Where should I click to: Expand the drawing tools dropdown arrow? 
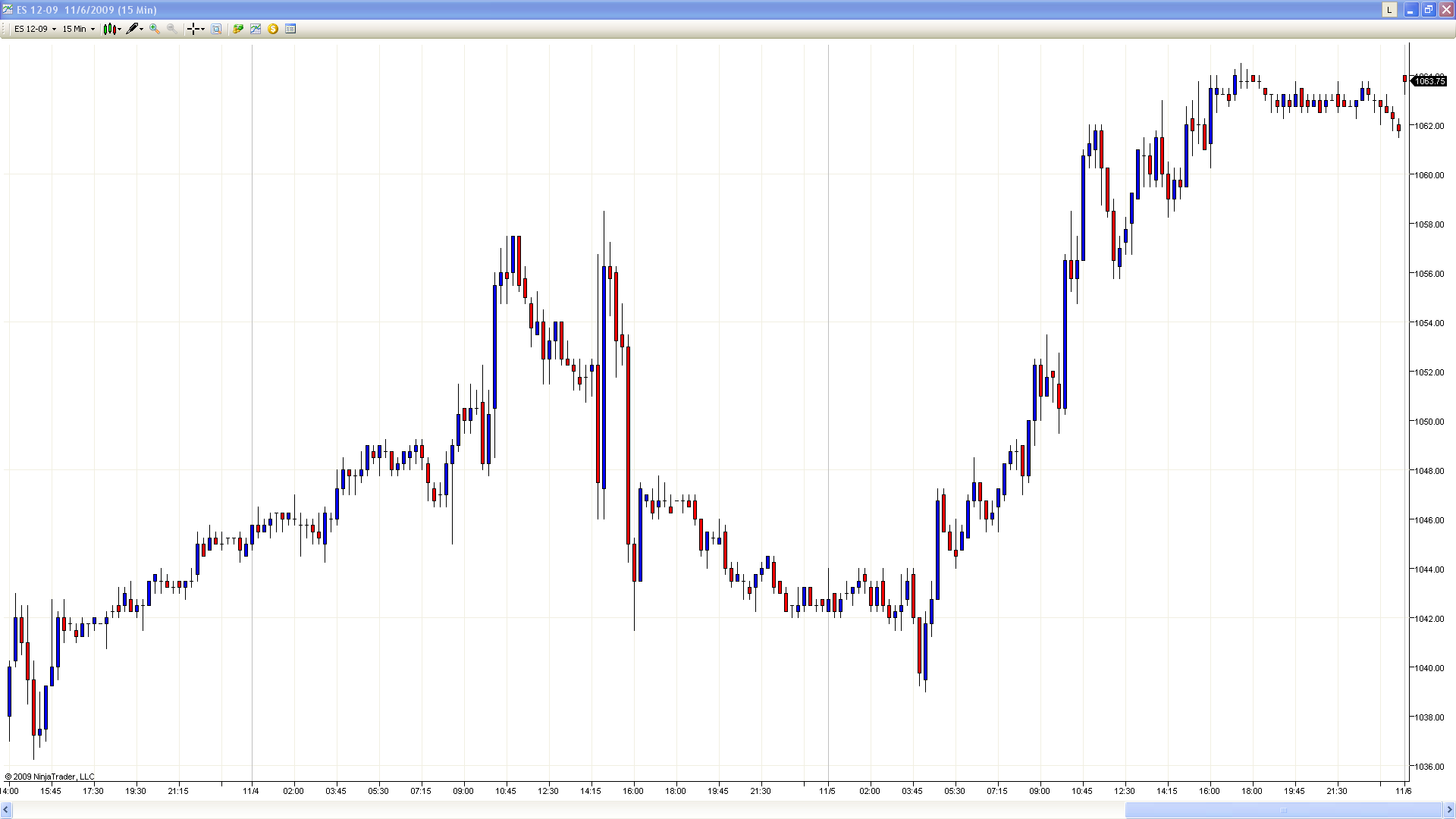click(x=142, y=30)
